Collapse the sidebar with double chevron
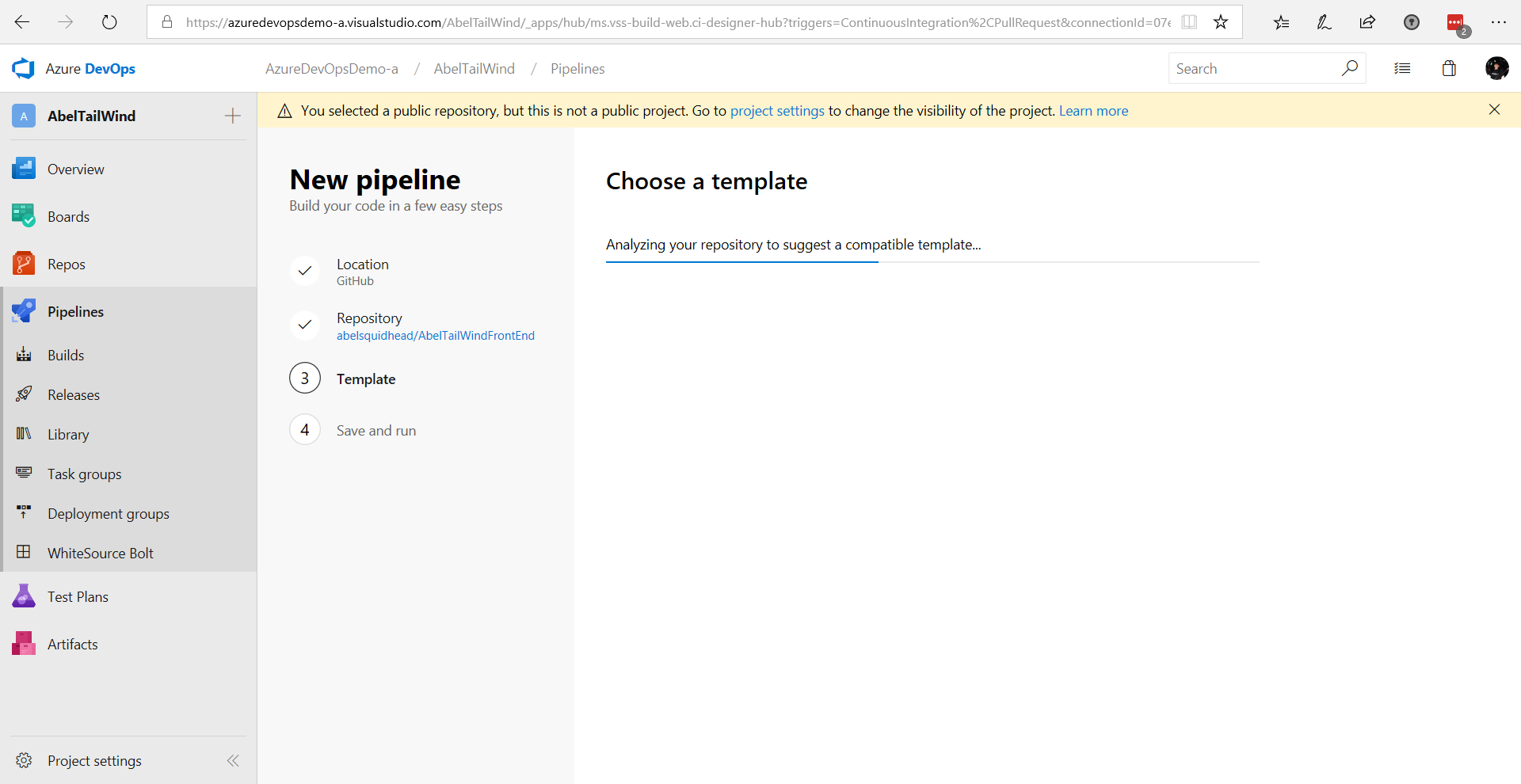Image resolution: width=1521 pixels, height=784 pixels. coord(233,761)
